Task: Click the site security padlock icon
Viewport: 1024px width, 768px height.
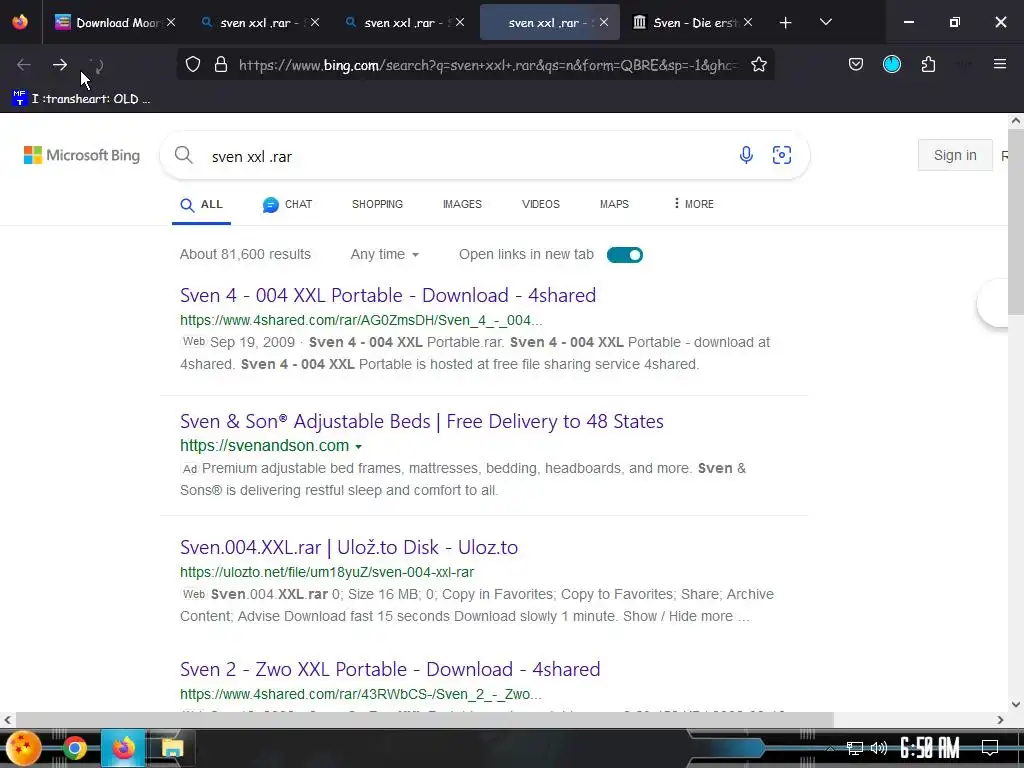Action: [221, 65]
